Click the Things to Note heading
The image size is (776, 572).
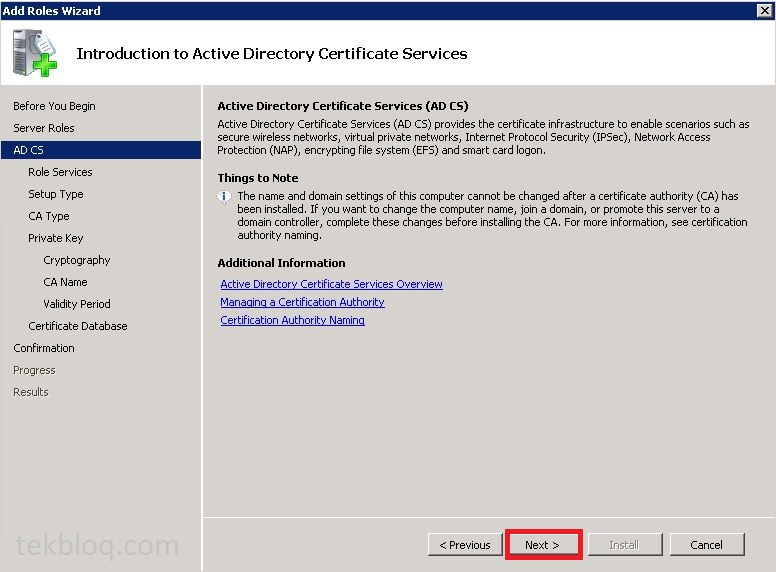click(x=258, y=178)
